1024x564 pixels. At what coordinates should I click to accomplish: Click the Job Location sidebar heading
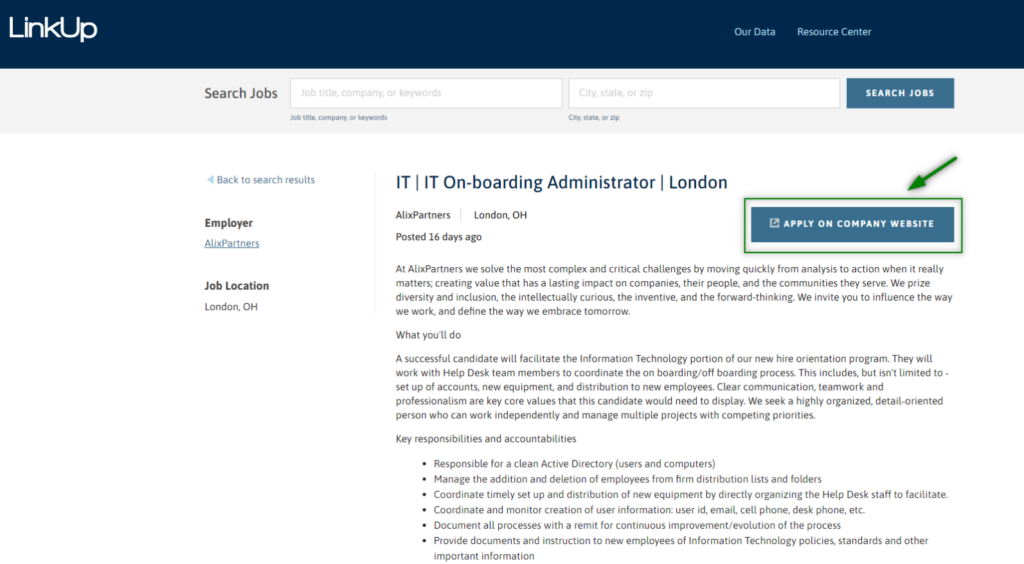pyautogui.click(x=237, y=286)
